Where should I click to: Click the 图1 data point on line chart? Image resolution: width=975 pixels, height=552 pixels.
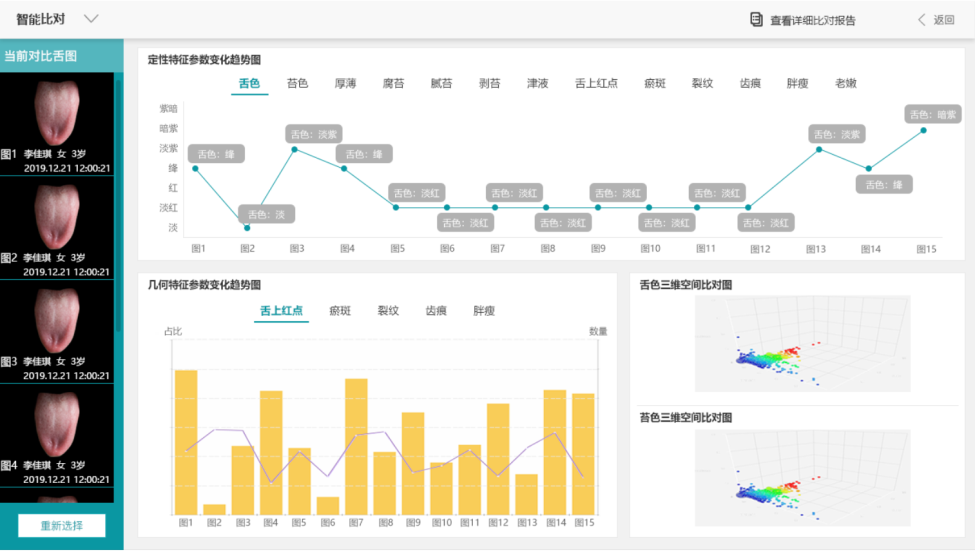pyautogui.click(x=195, y=168)
